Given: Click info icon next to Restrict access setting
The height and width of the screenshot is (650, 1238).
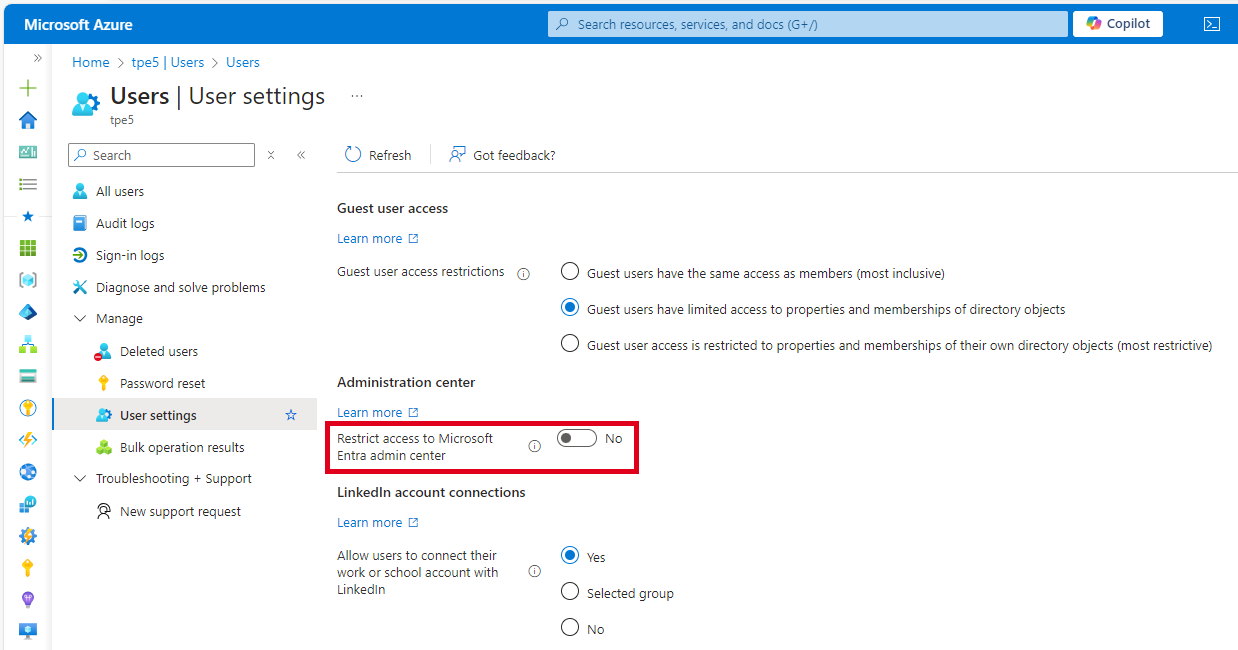Looking at the screenshot, I should coord(534,446).
